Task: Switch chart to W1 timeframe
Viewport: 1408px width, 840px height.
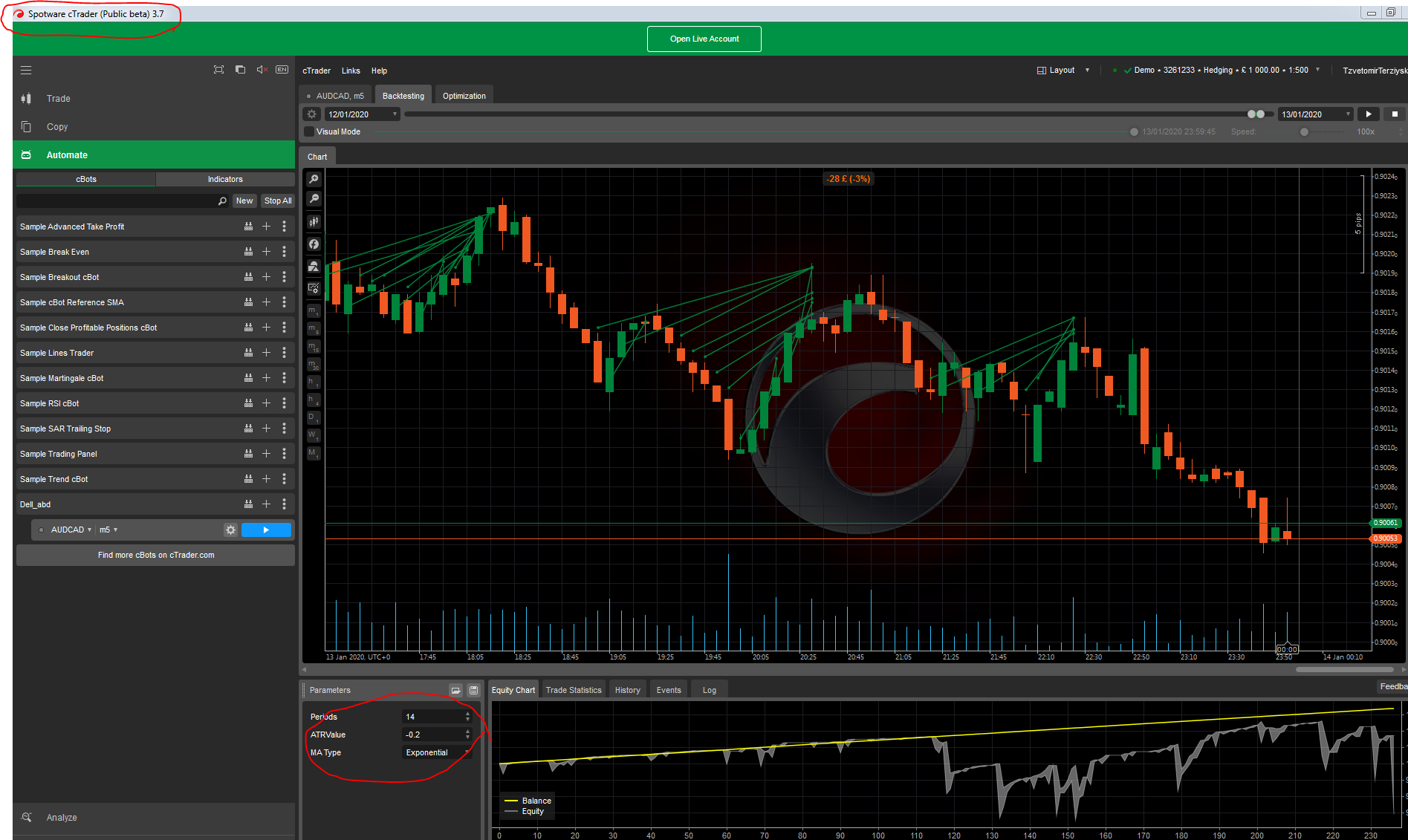Action: pyautogui.click(x=314, y=435)
